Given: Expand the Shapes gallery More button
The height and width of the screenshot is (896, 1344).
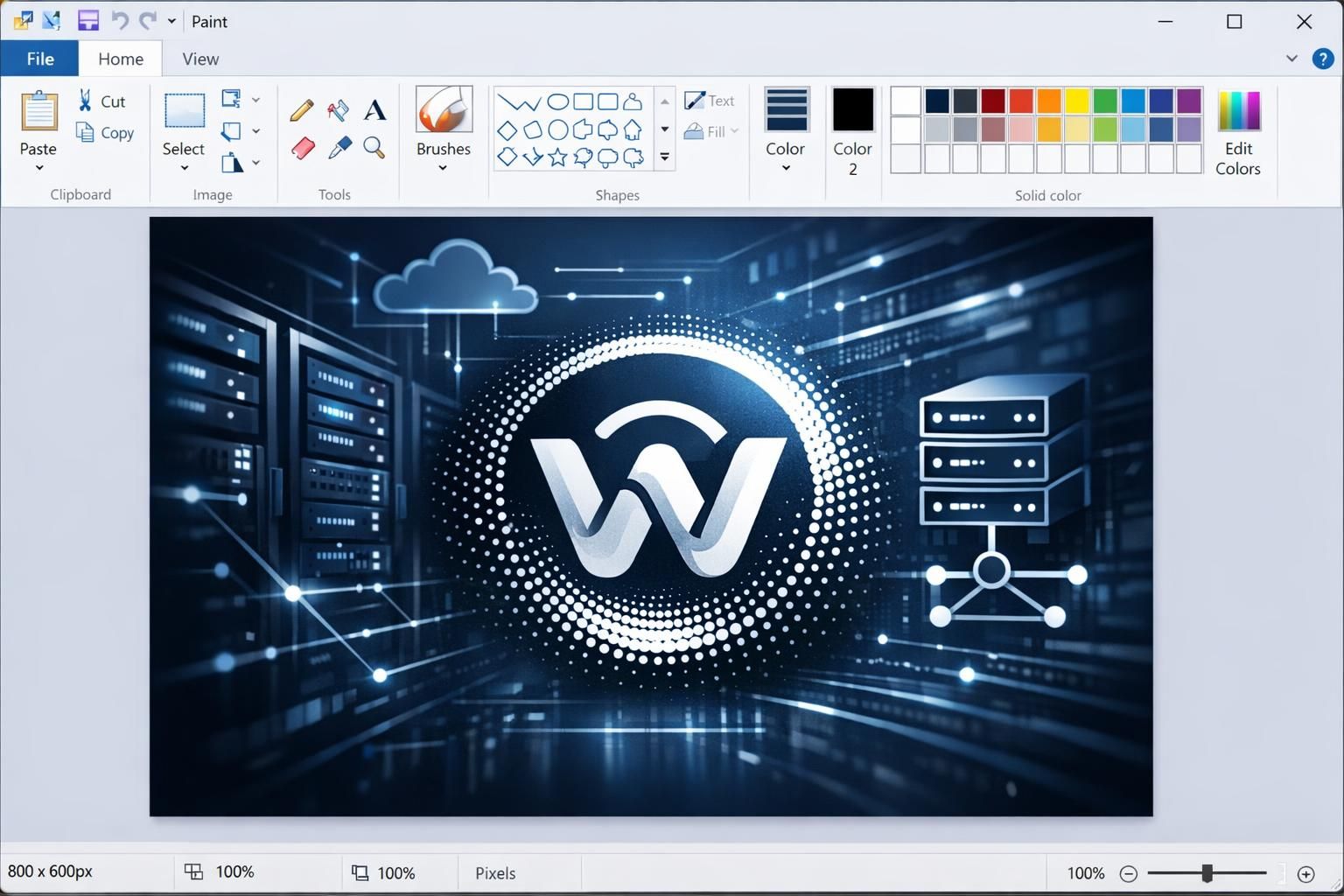Looking at the screenshot, I should (665, 157).
